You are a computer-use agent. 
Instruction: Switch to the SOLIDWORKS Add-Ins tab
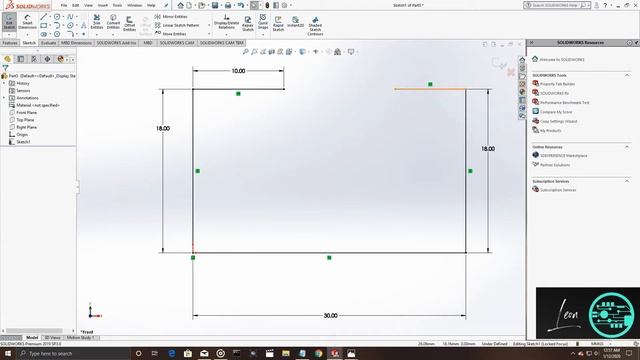coord(116,43)
